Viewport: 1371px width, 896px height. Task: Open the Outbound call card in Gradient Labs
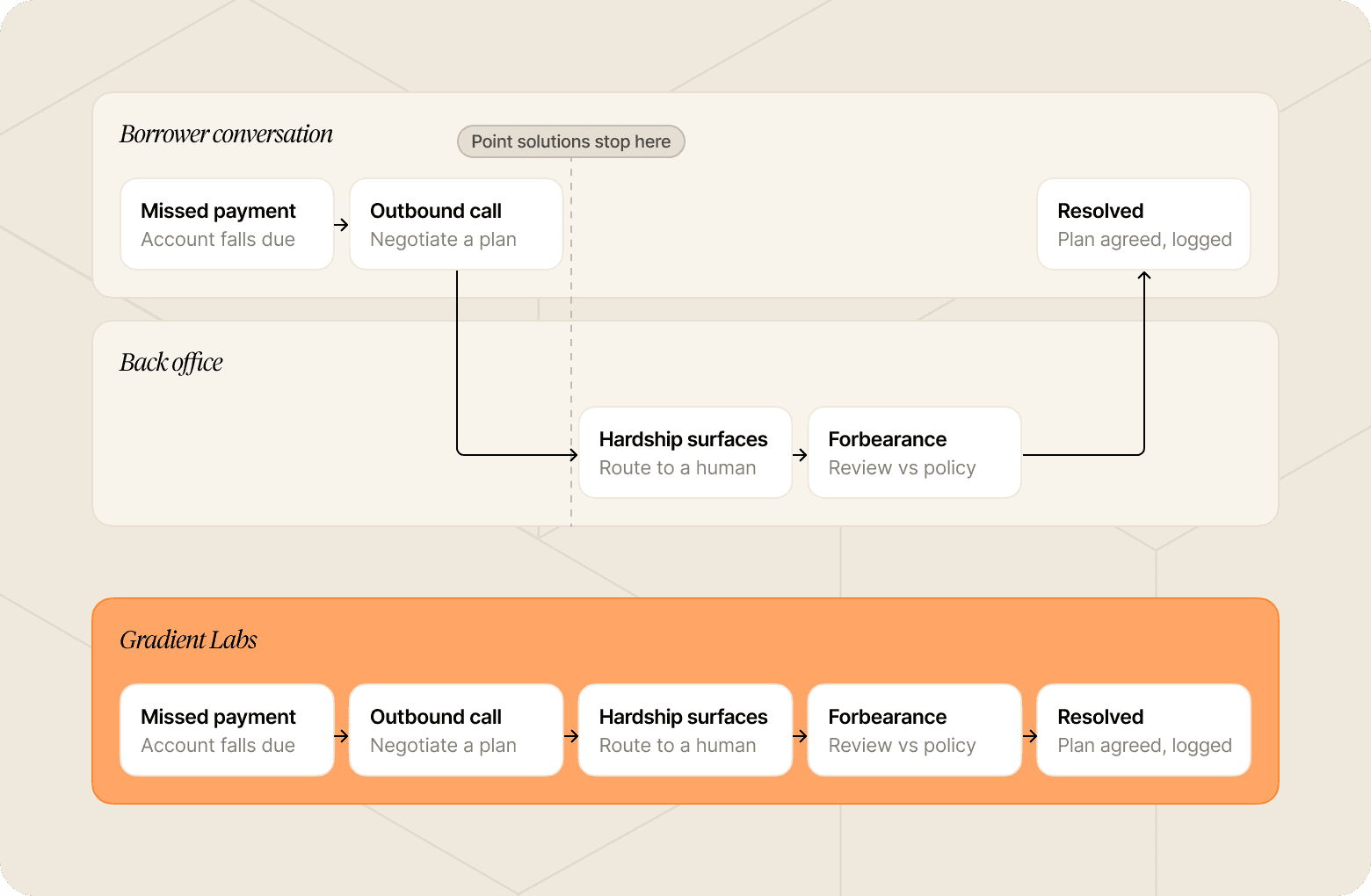point(456,730)
